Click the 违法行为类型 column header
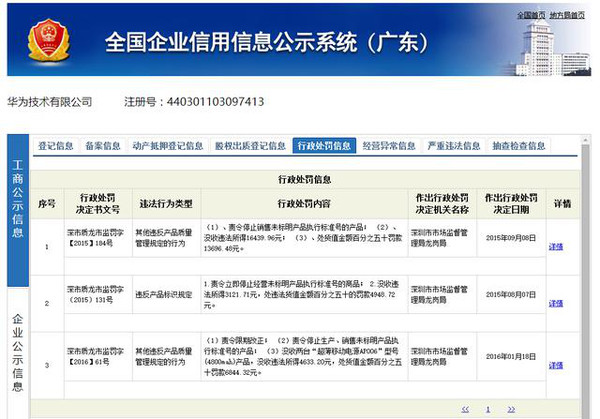This screenshot has height=419, width=600. click(166, 204)
